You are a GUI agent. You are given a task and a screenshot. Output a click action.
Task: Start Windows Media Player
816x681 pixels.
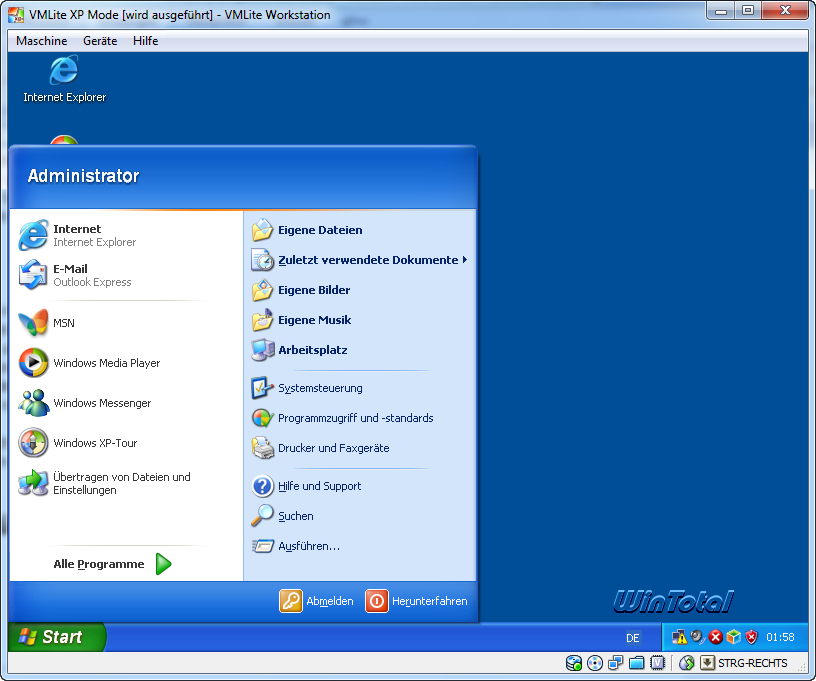tap(126, 363)
